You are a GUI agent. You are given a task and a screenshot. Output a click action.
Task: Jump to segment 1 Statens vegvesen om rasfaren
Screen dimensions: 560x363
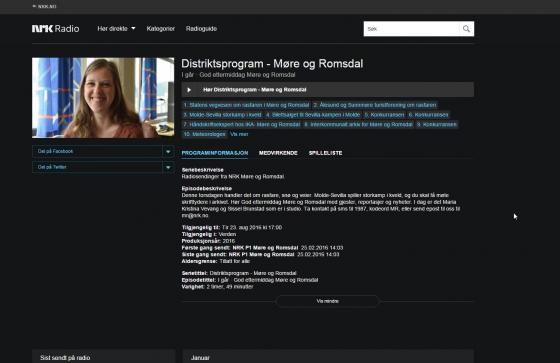point(246,105)
